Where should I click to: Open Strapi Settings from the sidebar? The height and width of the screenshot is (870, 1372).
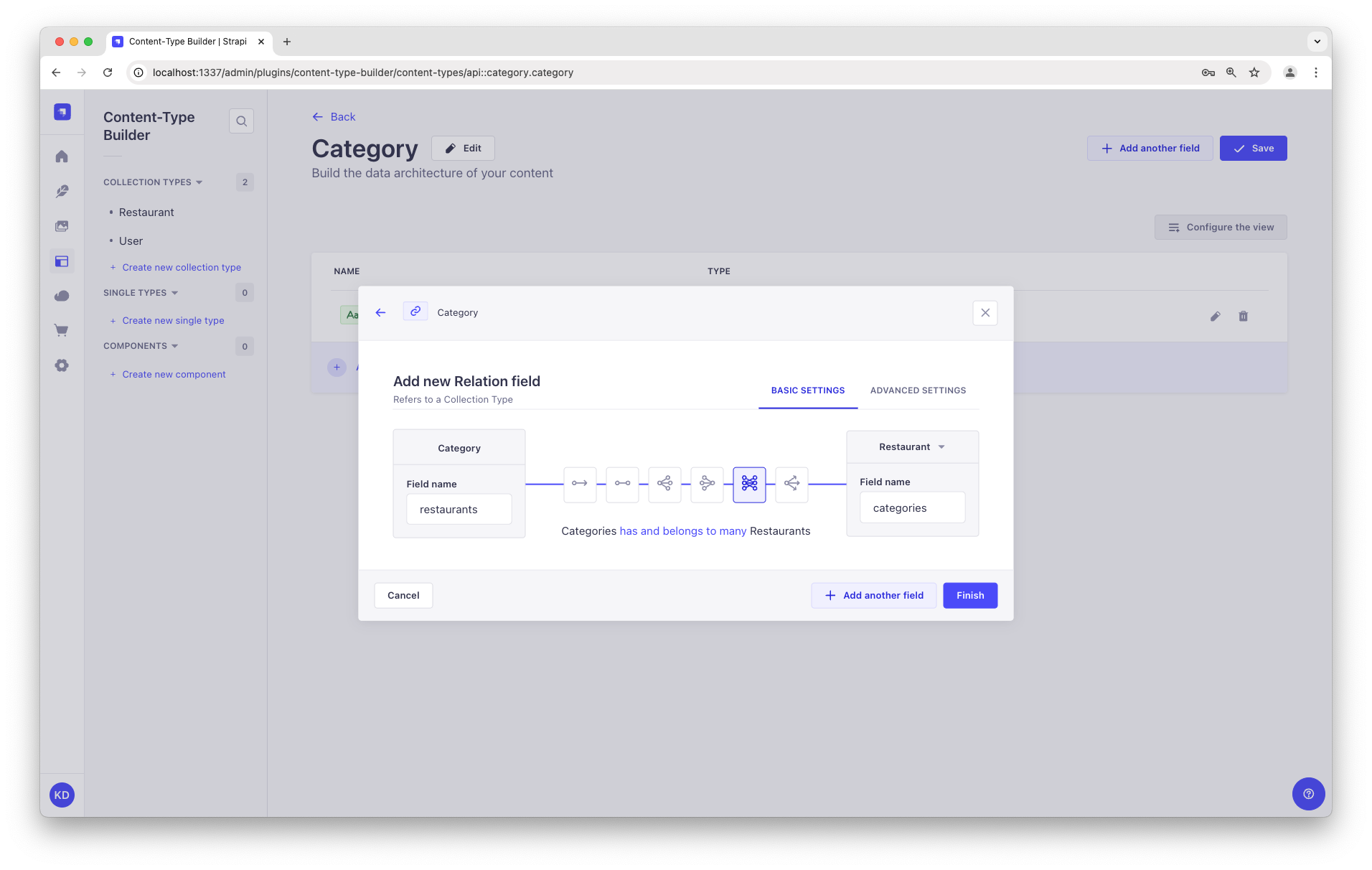tap(62, 365)
